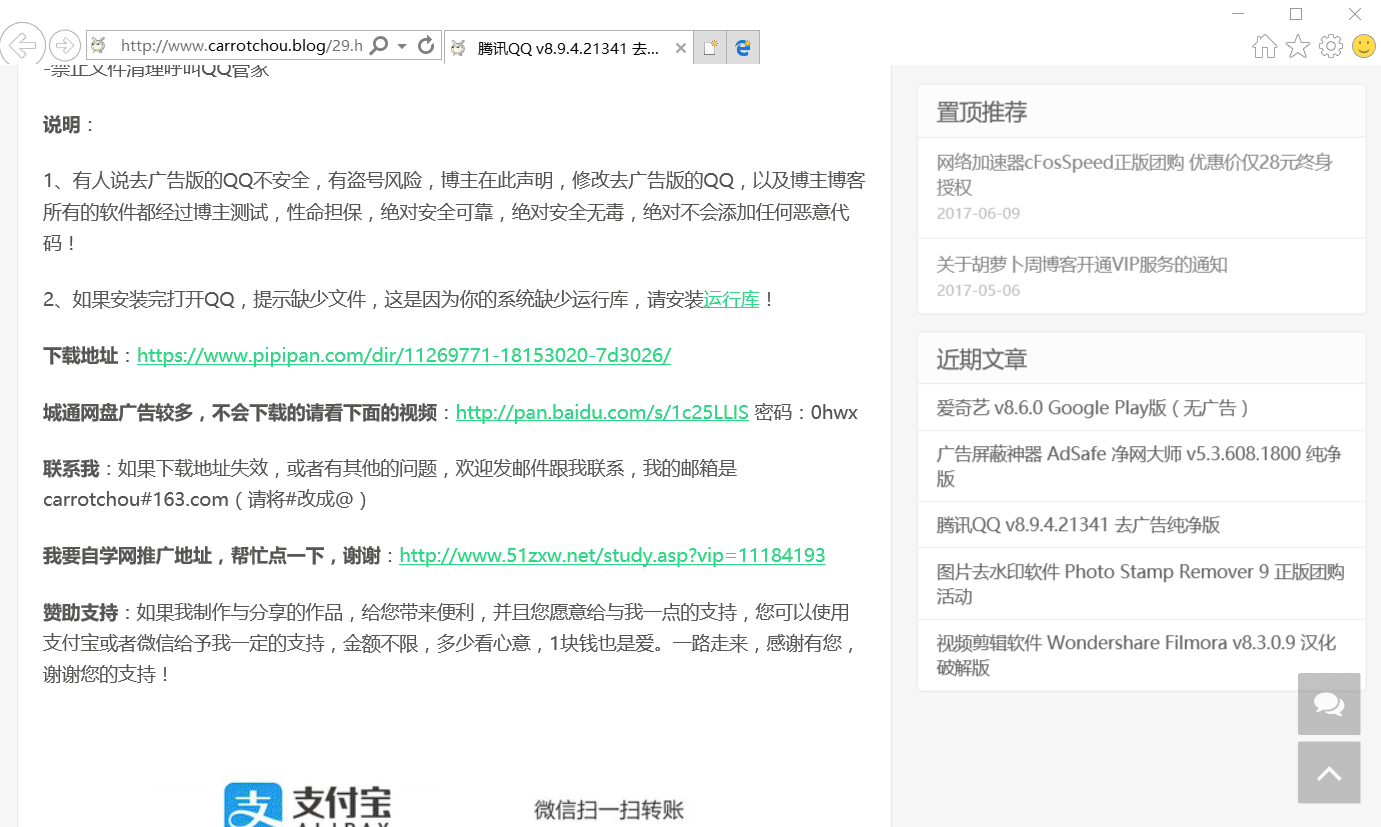Click the browser Back arrow button
The width and height of the screenshot is (1381, 827).
[x=23, y=45]
